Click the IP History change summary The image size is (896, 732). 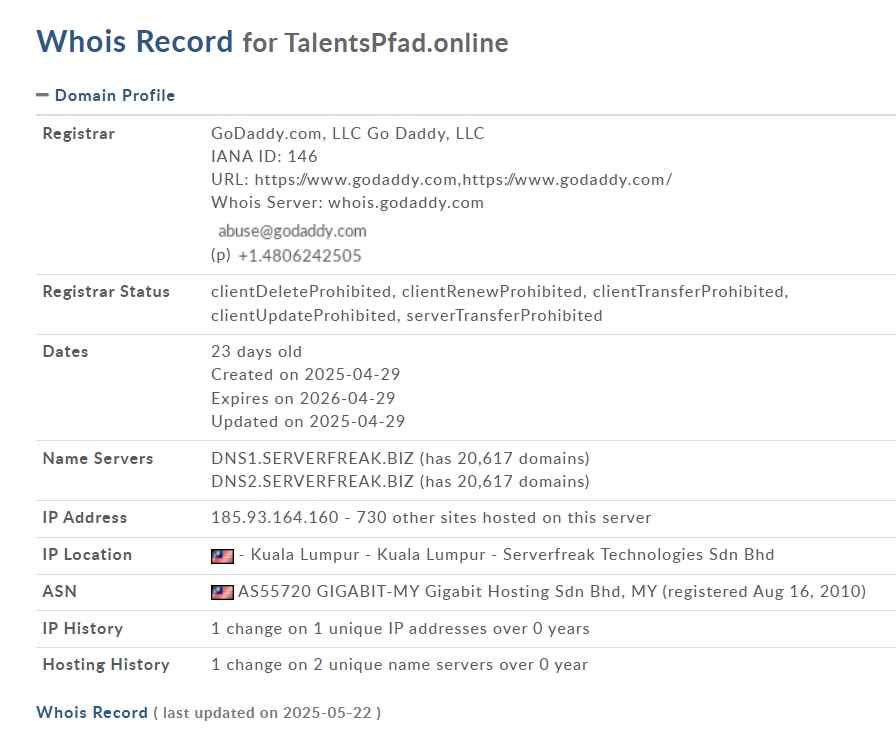click(400, 629)
